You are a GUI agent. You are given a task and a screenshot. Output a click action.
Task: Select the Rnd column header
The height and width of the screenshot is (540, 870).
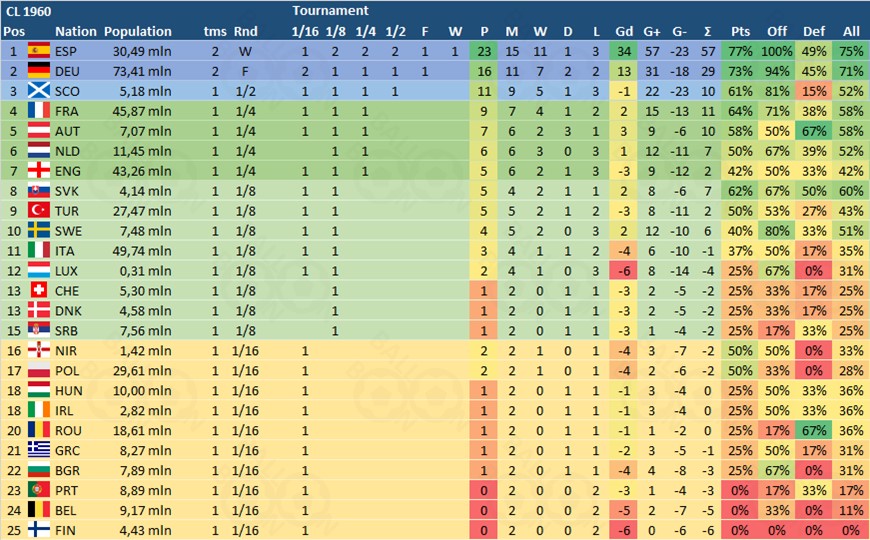coord(245,32)
